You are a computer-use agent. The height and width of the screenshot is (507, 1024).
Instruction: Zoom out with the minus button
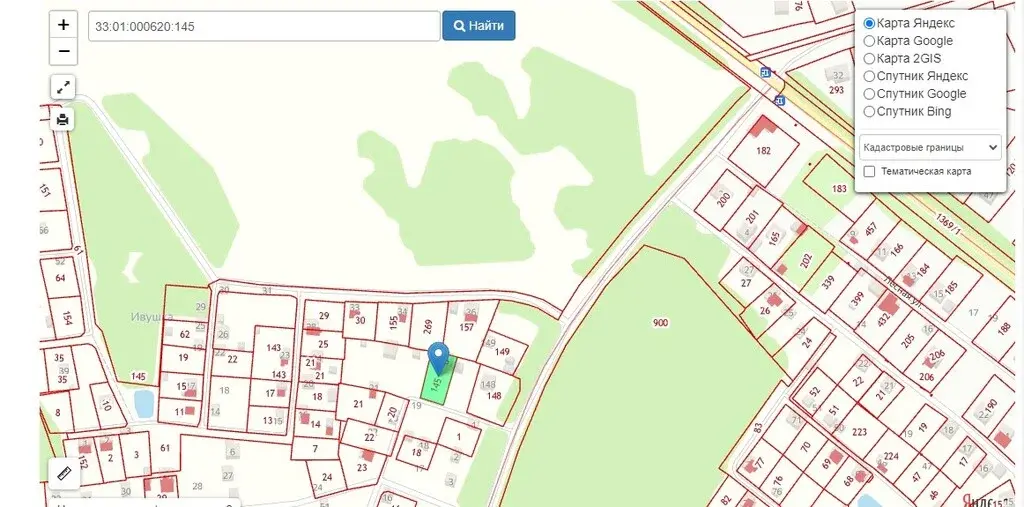click(x=63, y=51)
